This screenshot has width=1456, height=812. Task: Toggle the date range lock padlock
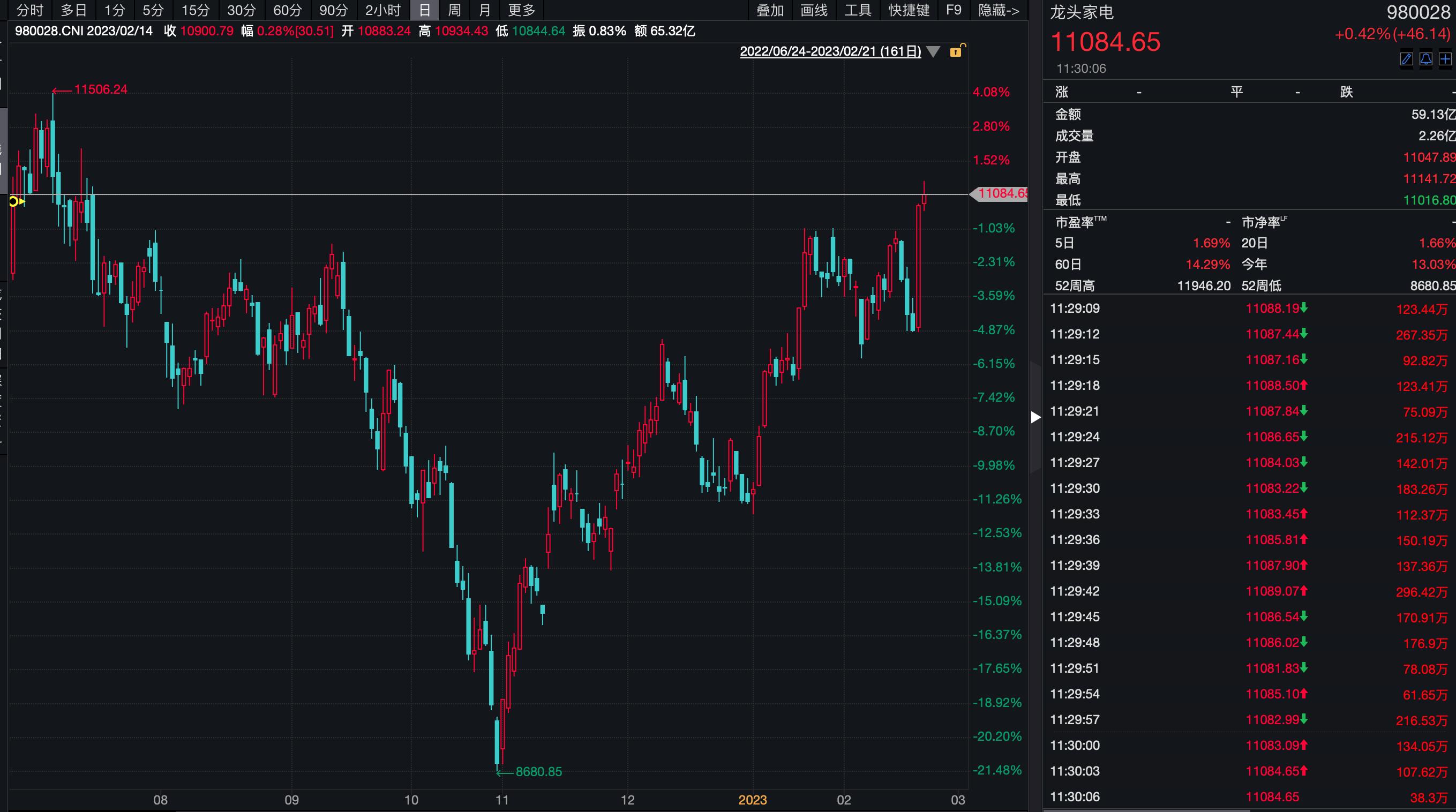pos(956,51)
